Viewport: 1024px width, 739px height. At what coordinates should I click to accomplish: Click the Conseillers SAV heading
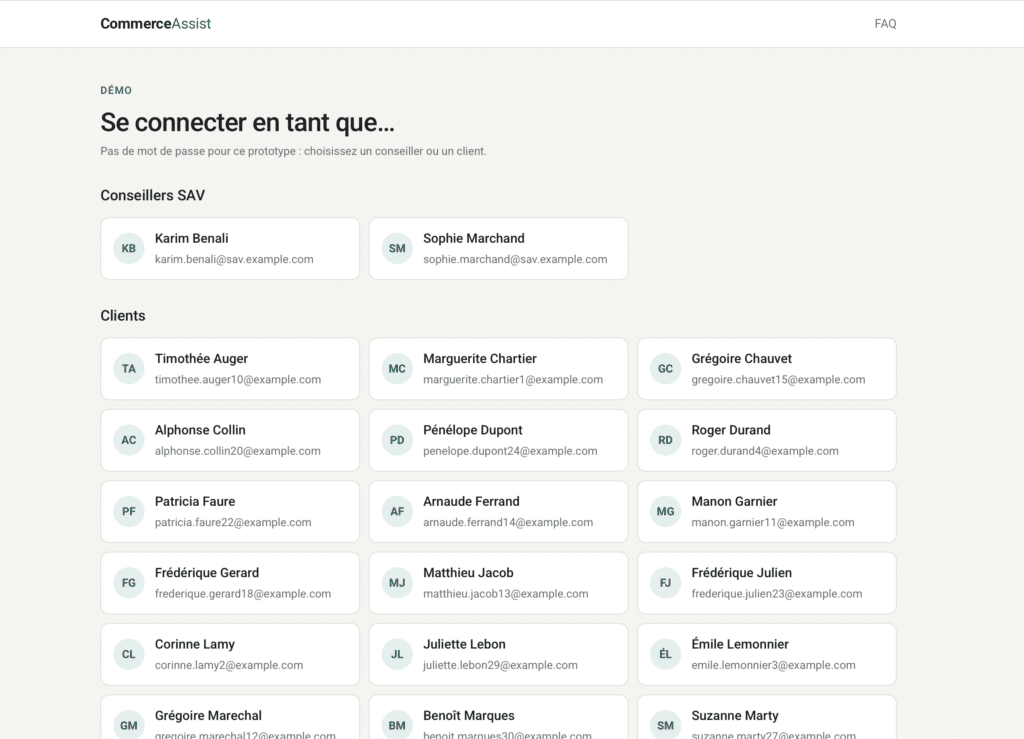[x=153, y=195]
